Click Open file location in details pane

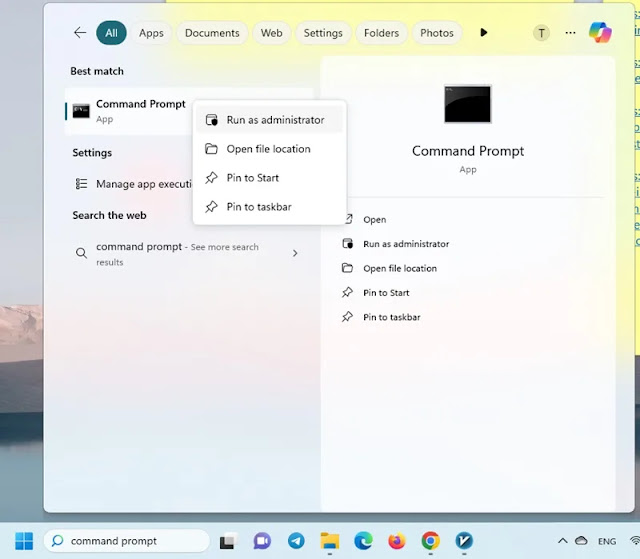[389, 268]
